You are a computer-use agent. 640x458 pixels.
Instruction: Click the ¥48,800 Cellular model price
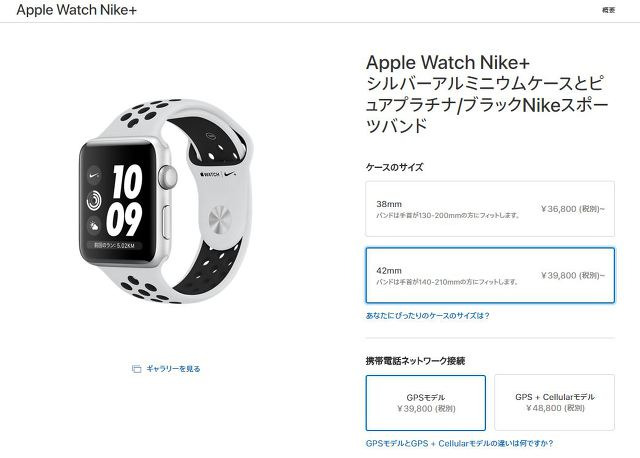[555, 408]
